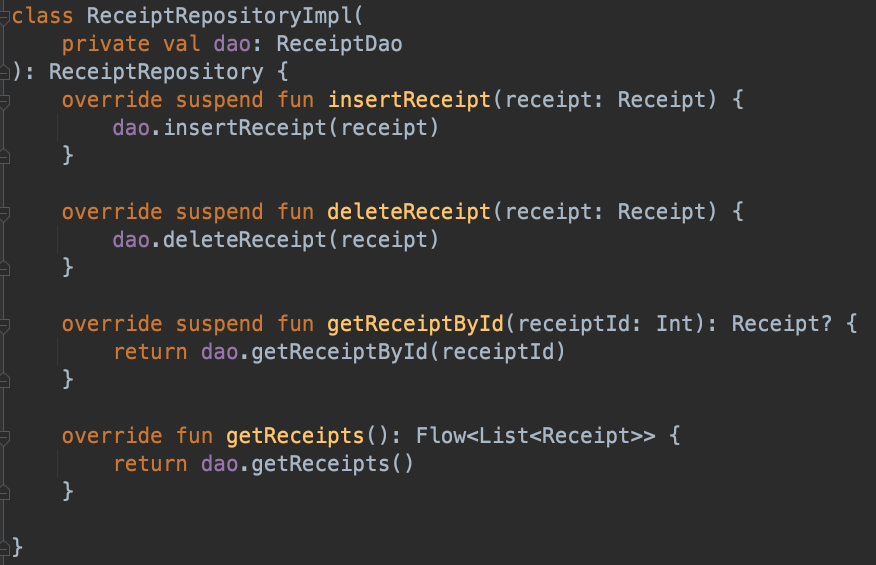Click insertReceipt in the dao.insertReceipt call
The height and width of the screenshot is (565, 876).
tap(245, 128)
